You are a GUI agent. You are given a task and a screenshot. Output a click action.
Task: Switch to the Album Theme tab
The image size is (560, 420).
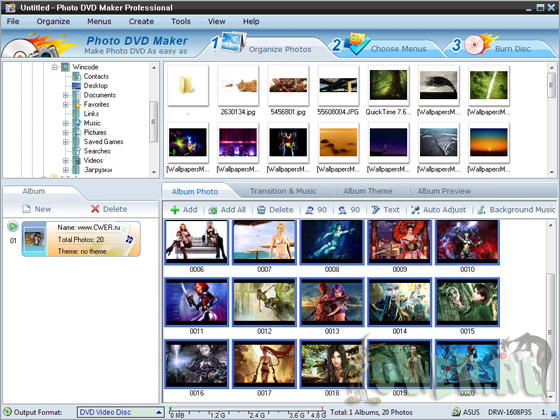point(368,191)
